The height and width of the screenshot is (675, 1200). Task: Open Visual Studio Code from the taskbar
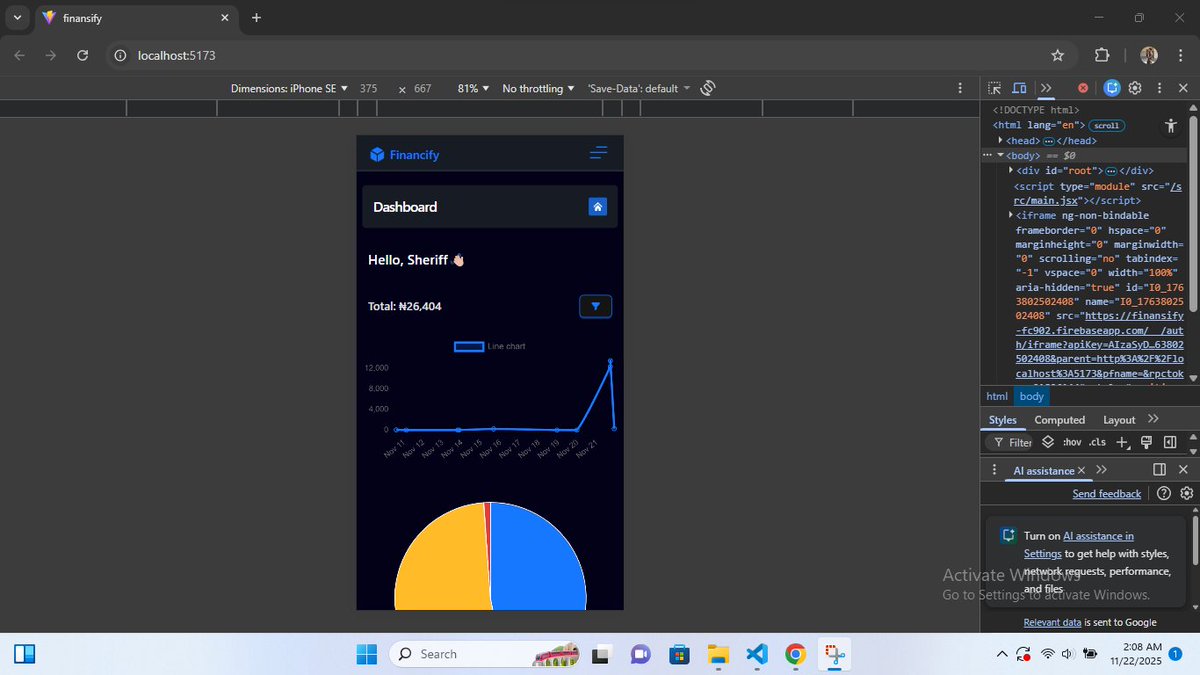(x=756, y=654)
